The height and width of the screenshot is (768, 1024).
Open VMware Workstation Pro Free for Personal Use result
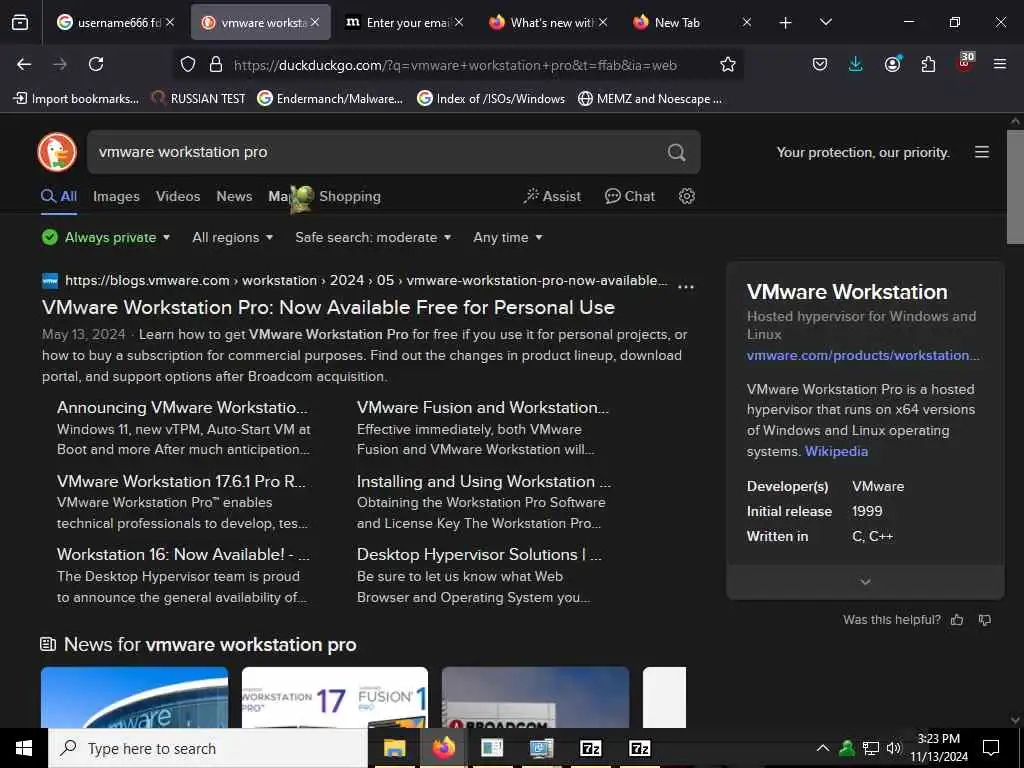328,307
